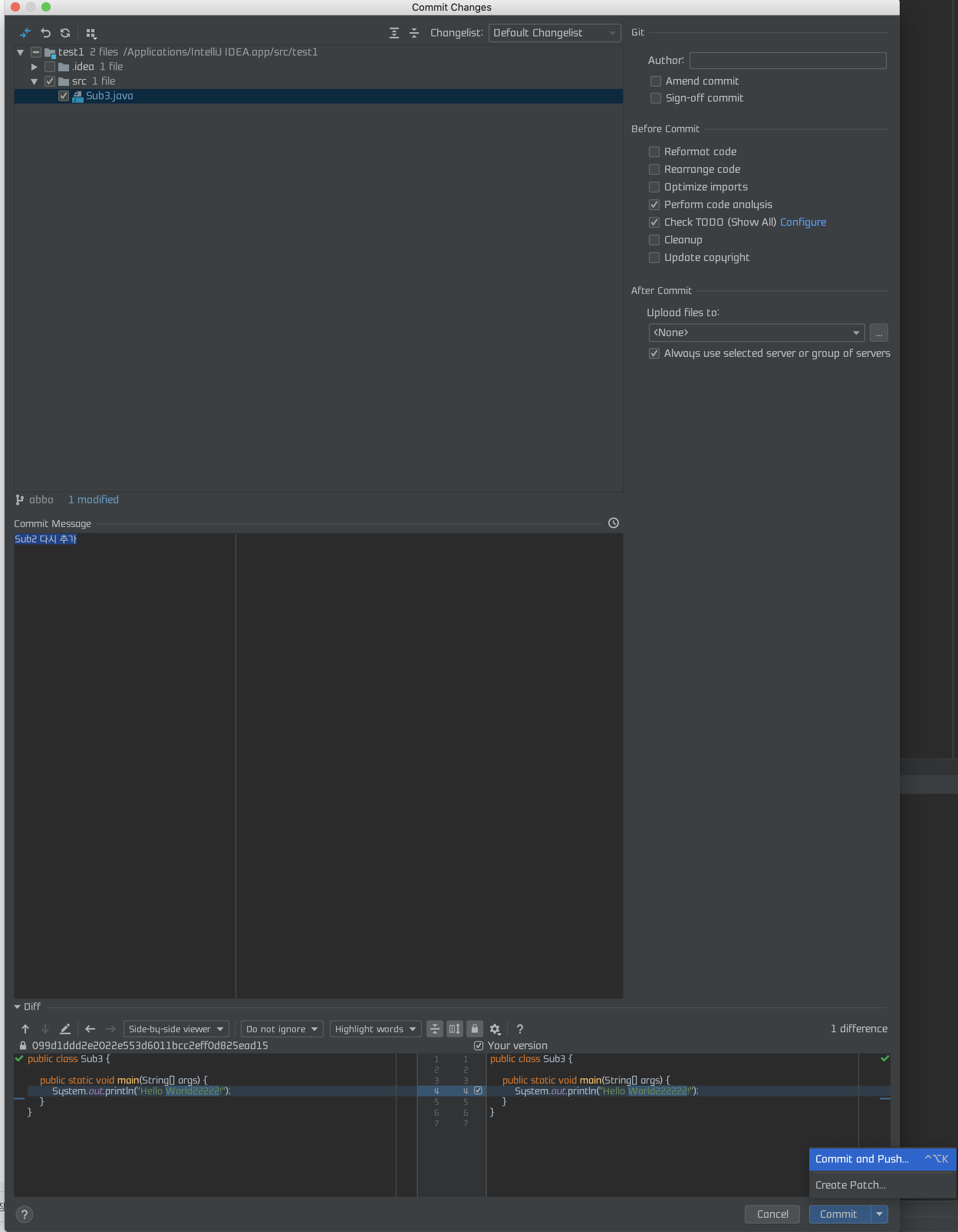The image size is (958, 1232).
Task: Enable the Amend commit checkbox
Action: point(655,81)
